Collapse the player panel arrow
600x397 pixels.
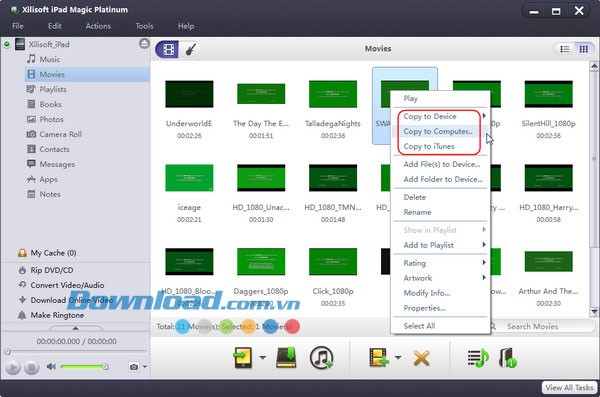[75, 328]
